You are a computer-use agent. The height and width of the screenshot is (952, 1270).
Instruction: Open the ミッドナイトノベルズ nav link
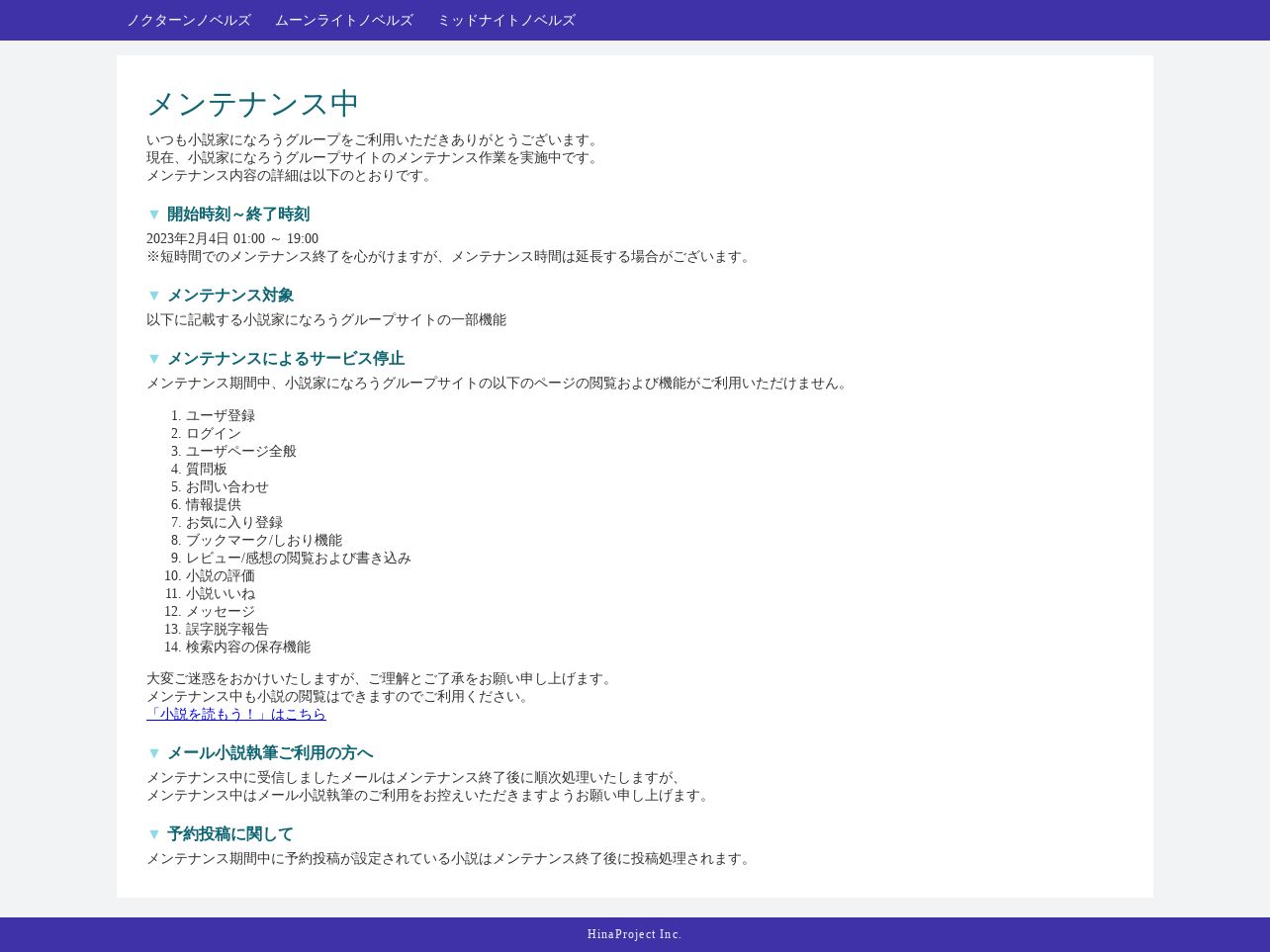tap(506, 20)
